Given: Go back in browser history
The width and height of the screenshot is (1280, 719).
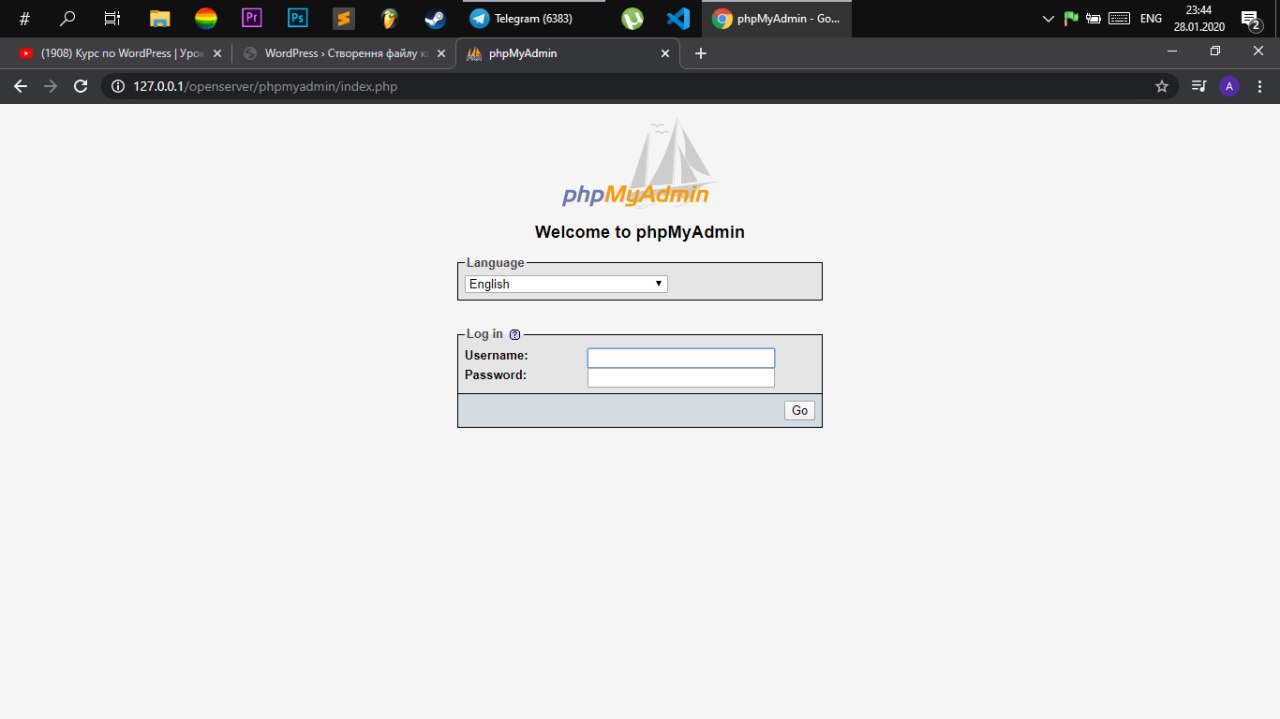Looking at the screenshot, I should click(20, 87).
